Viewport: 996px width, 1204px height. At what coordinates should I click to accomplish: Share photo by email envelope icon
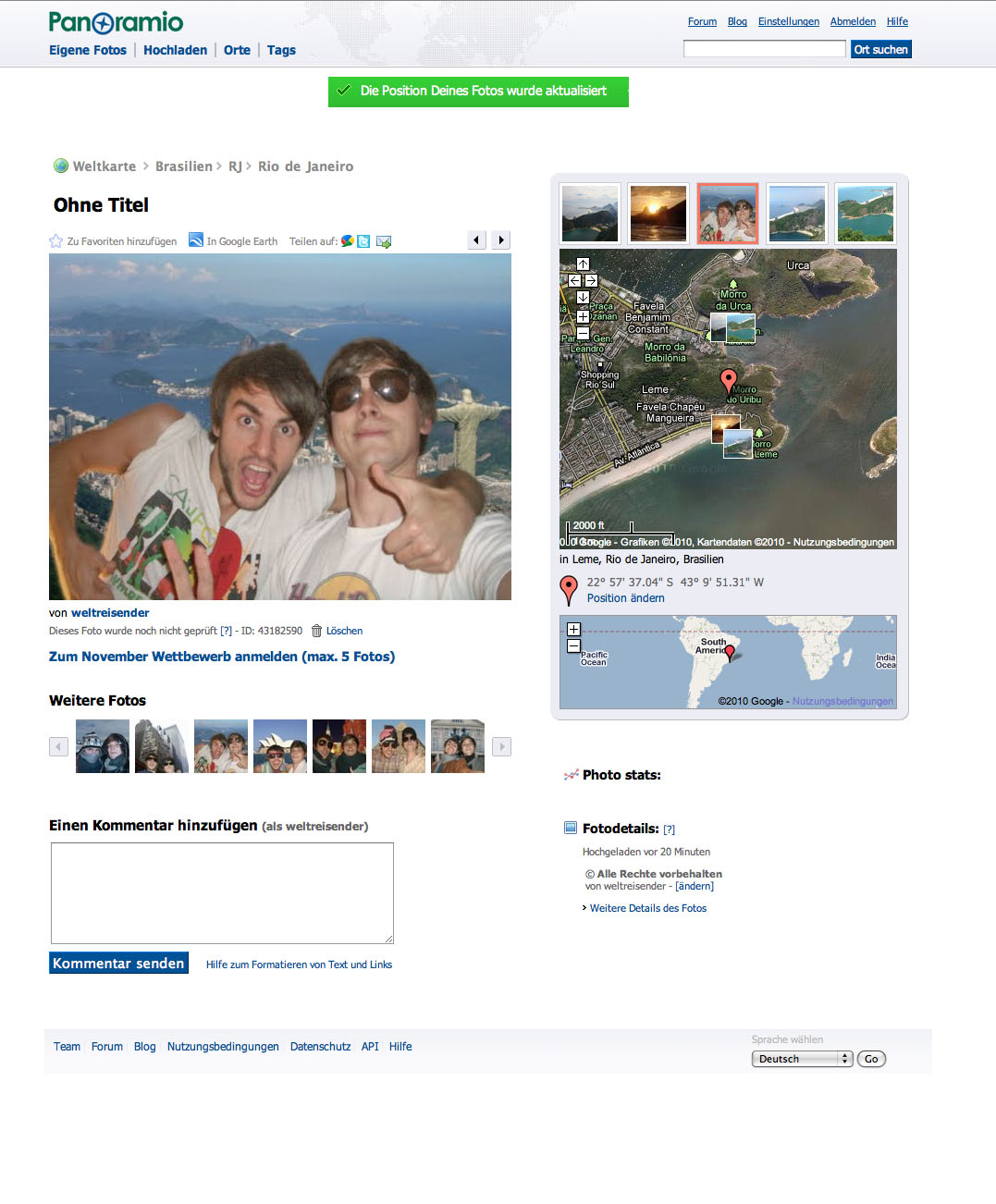[384, 241]
